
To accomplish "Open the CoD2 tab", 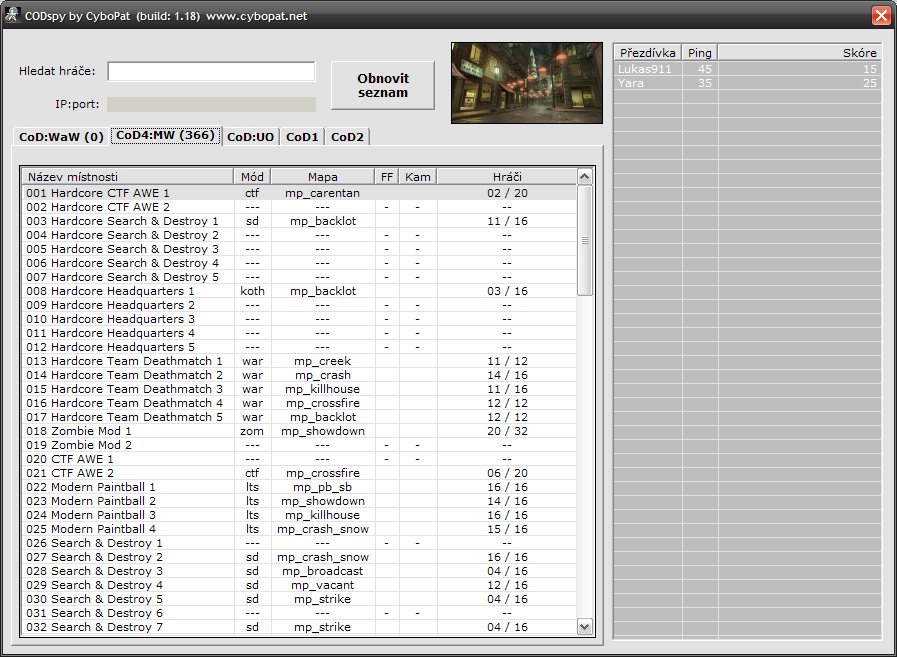I will point(347,137).
